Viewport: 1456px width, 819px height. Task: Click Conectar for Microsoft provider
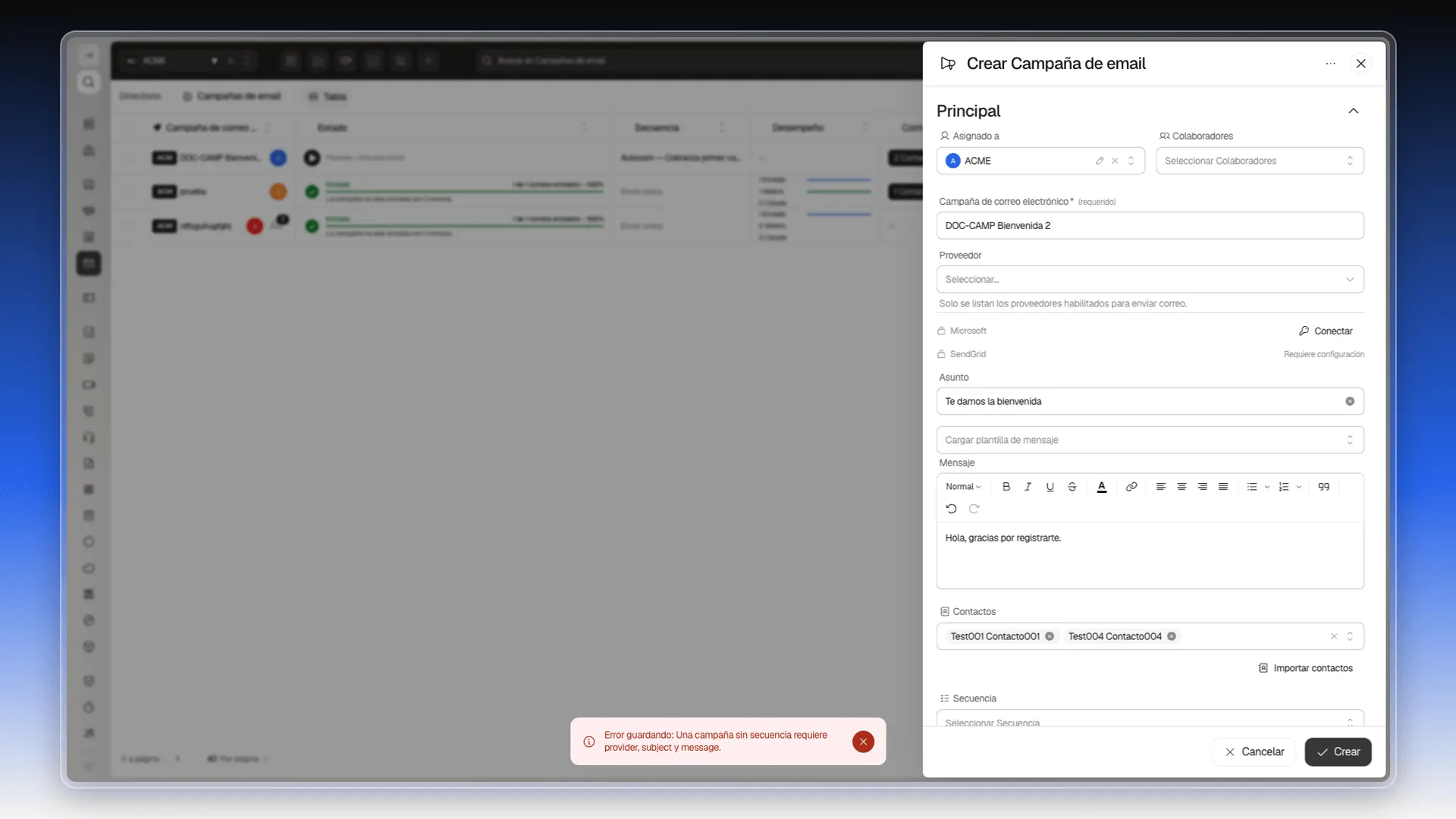[x=1325, y=331]
